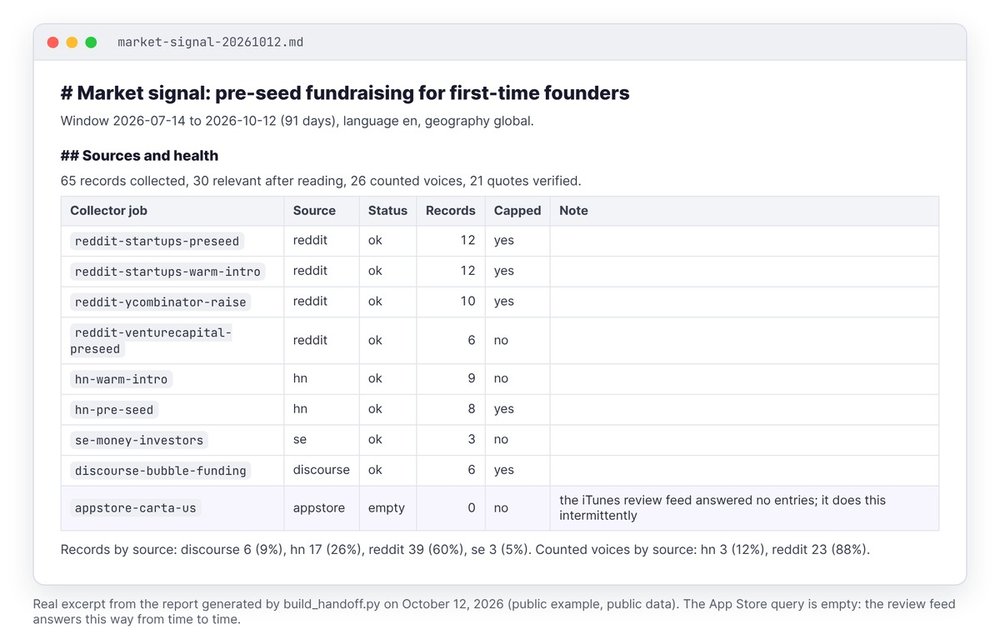Screen dimensions: 1000x634
Task: Select the se-money-investors job code
Action: click(139, 440)
